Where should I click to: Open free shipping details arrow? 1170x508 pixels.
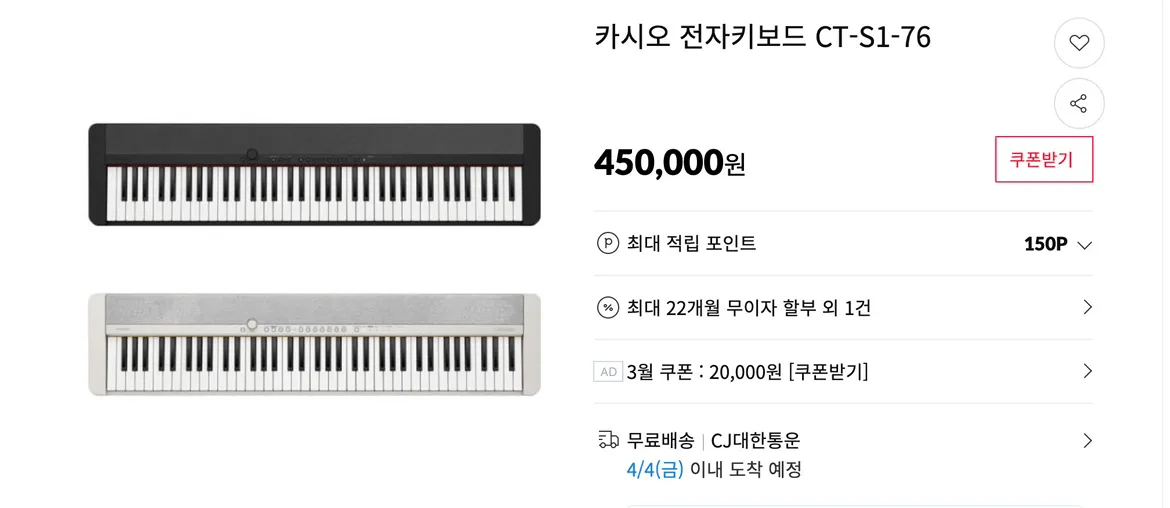point(1087,441)
